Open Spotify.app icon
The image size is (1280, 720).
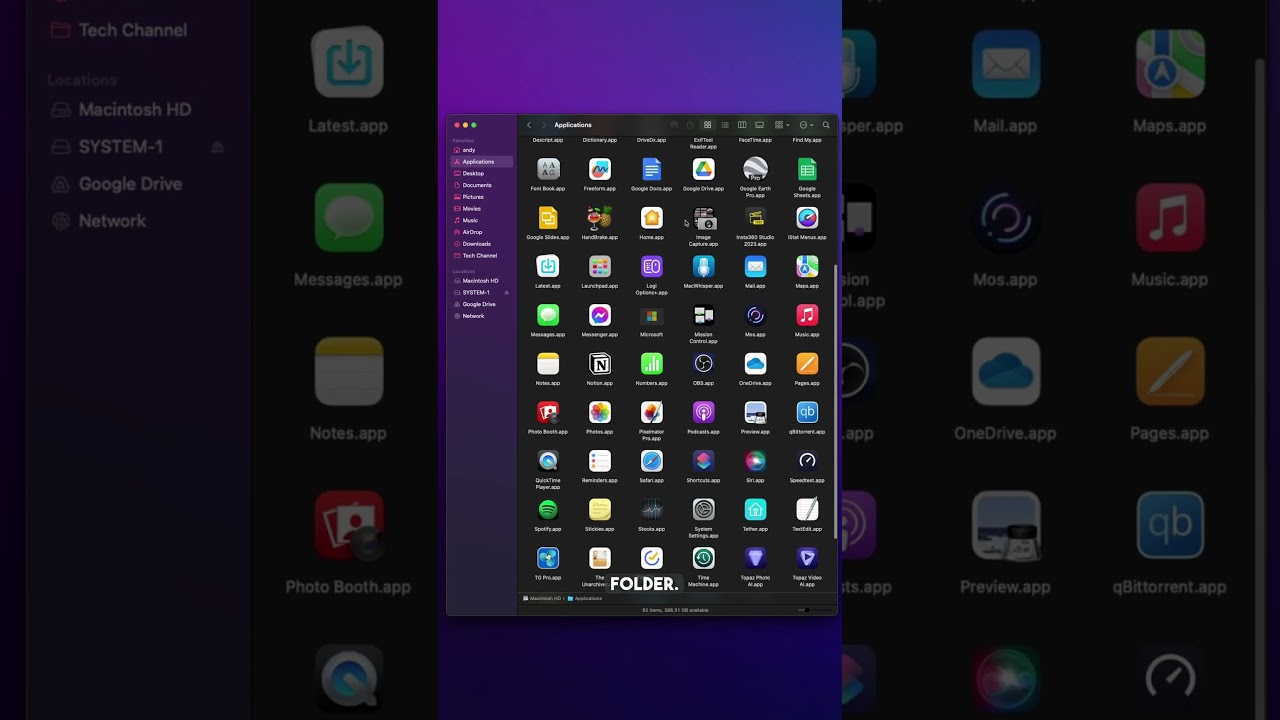548,509
